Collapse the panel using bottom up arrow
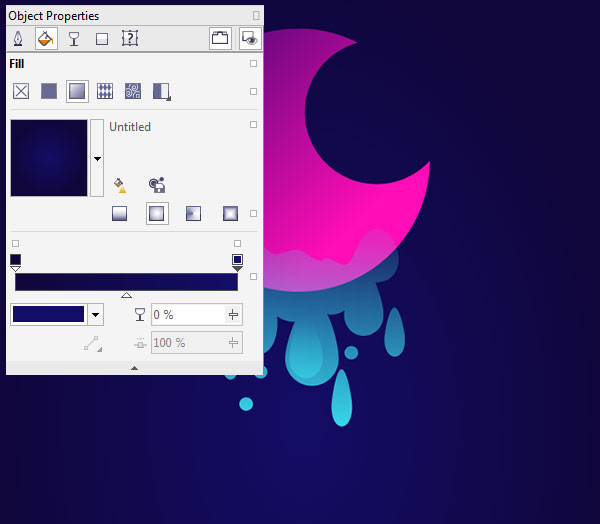600x524 pixels. point(134,368)
